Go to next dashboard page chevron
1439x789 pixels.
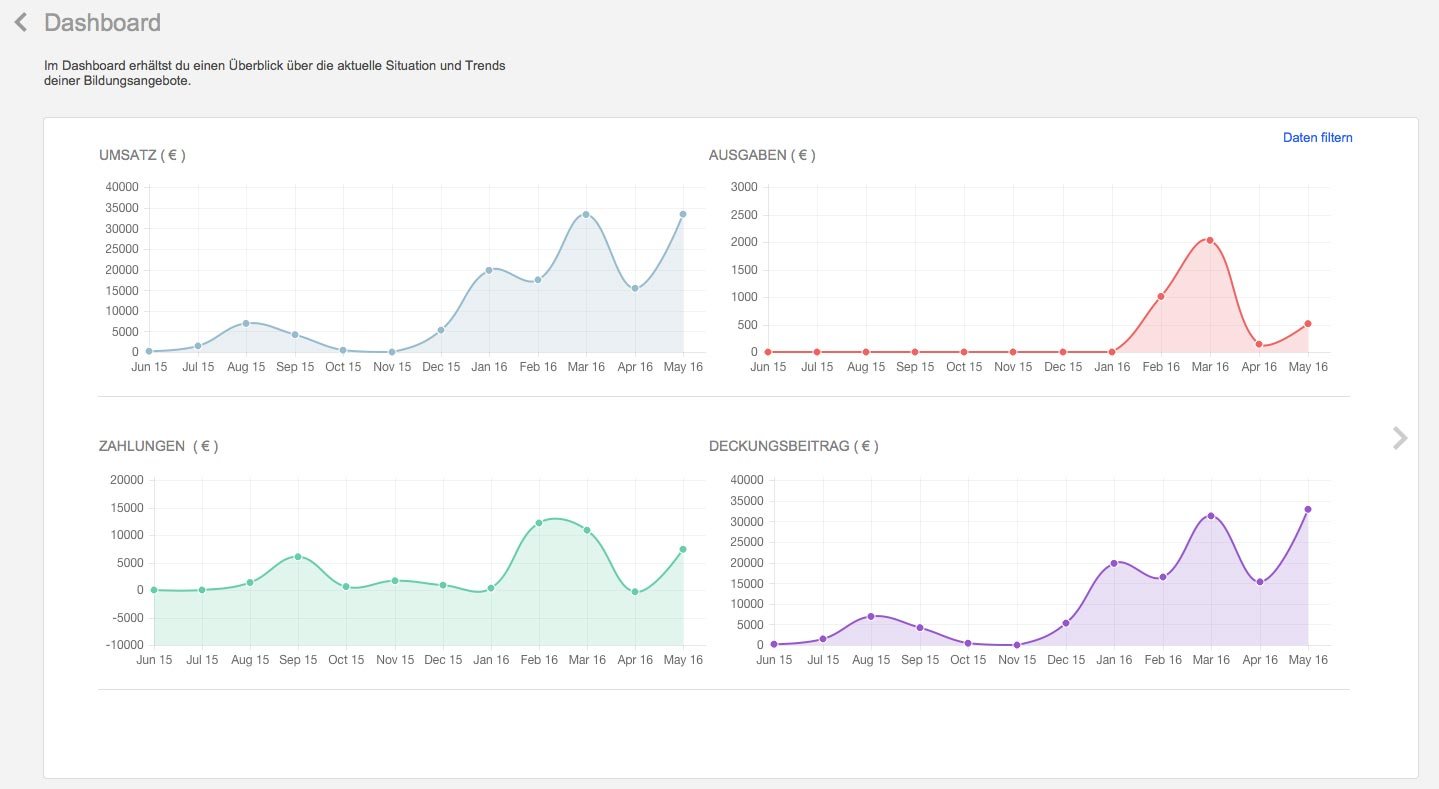coord(1400,437)
